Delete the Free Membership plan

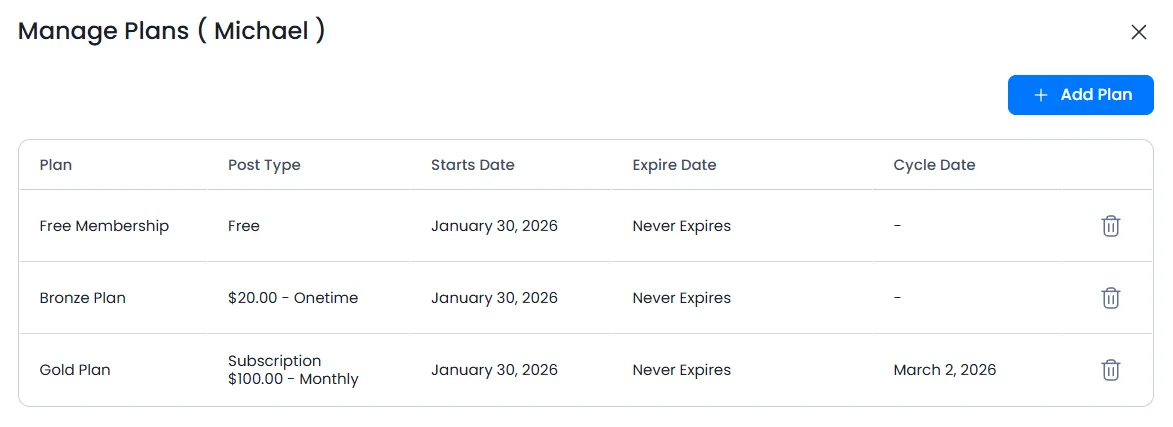point(1110,226)
